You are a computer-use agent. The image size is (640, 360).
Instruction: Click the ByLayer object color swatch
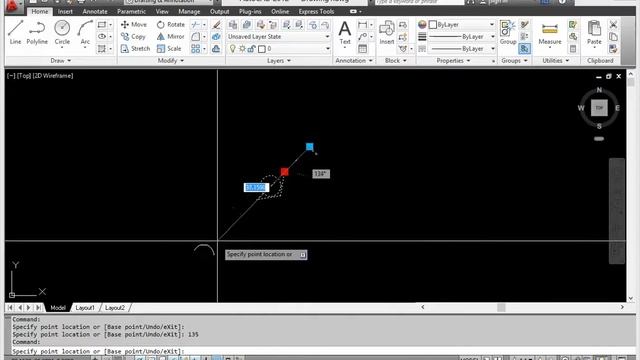433,25
